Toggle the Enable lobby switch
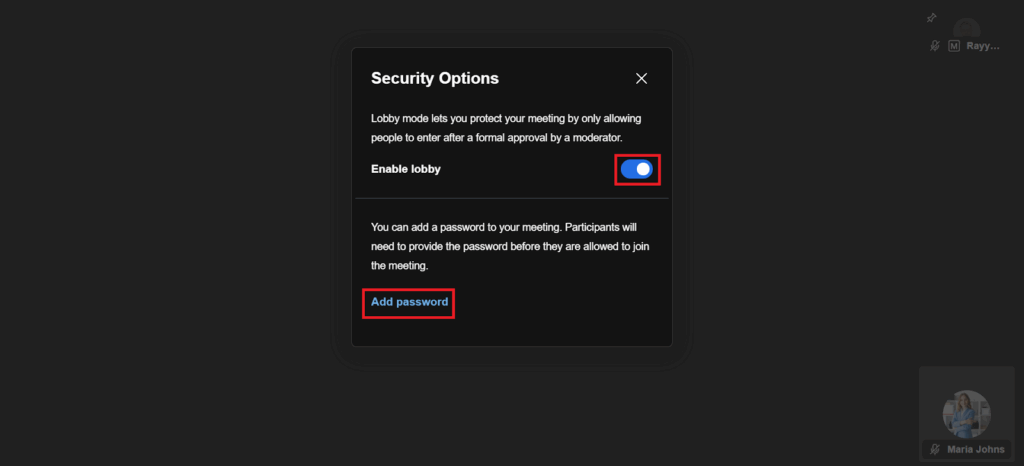 [637, 169]
